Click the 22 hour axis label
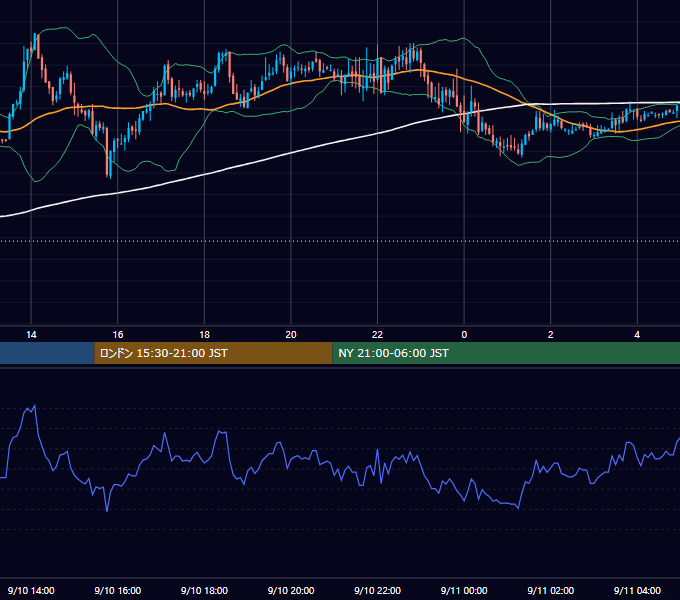Viewport: 680px width, 600px height. [377, 335]
